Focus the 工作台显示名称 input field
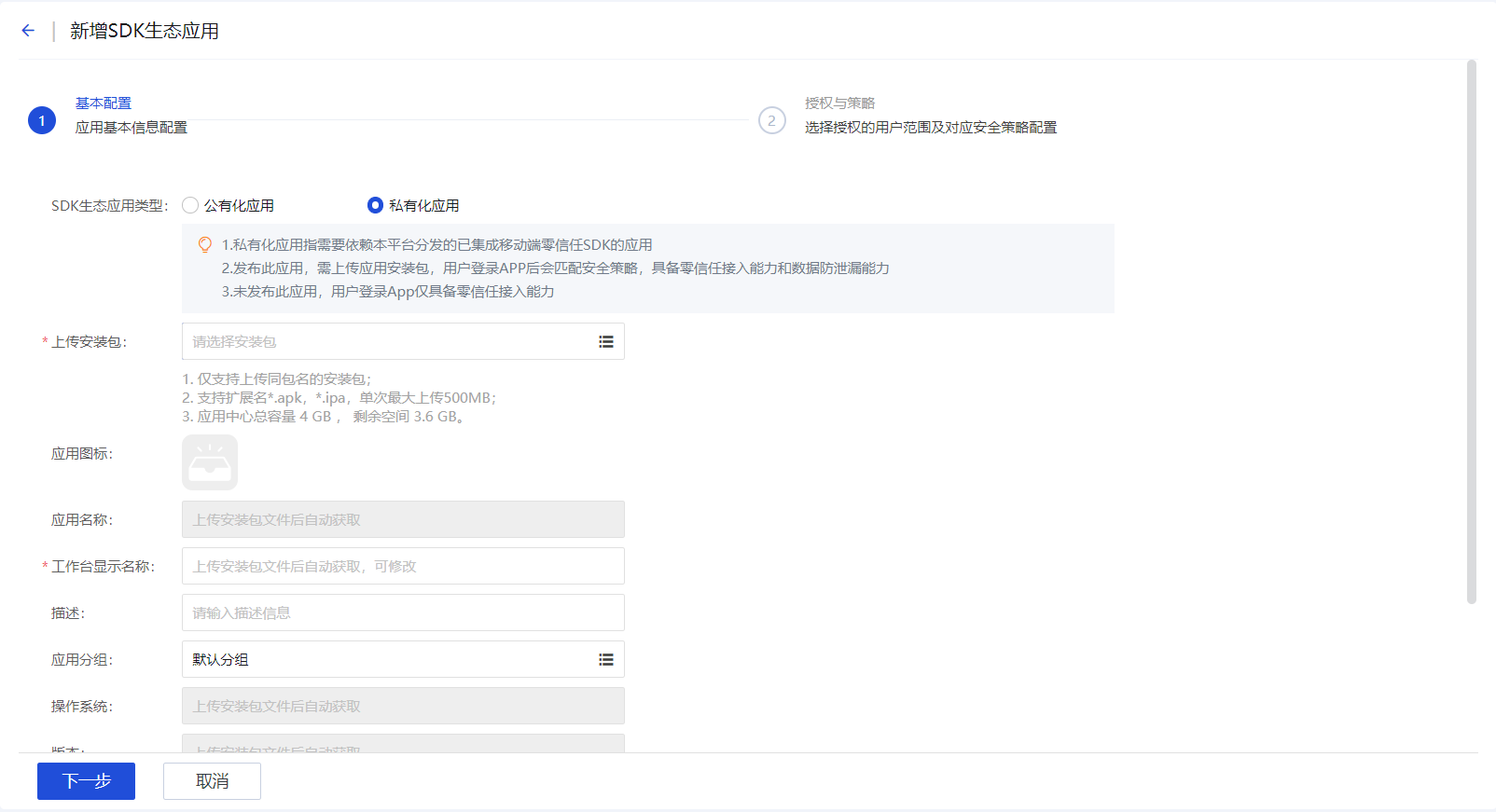The height and width of the screenshot is (812, 1496). 403,567
